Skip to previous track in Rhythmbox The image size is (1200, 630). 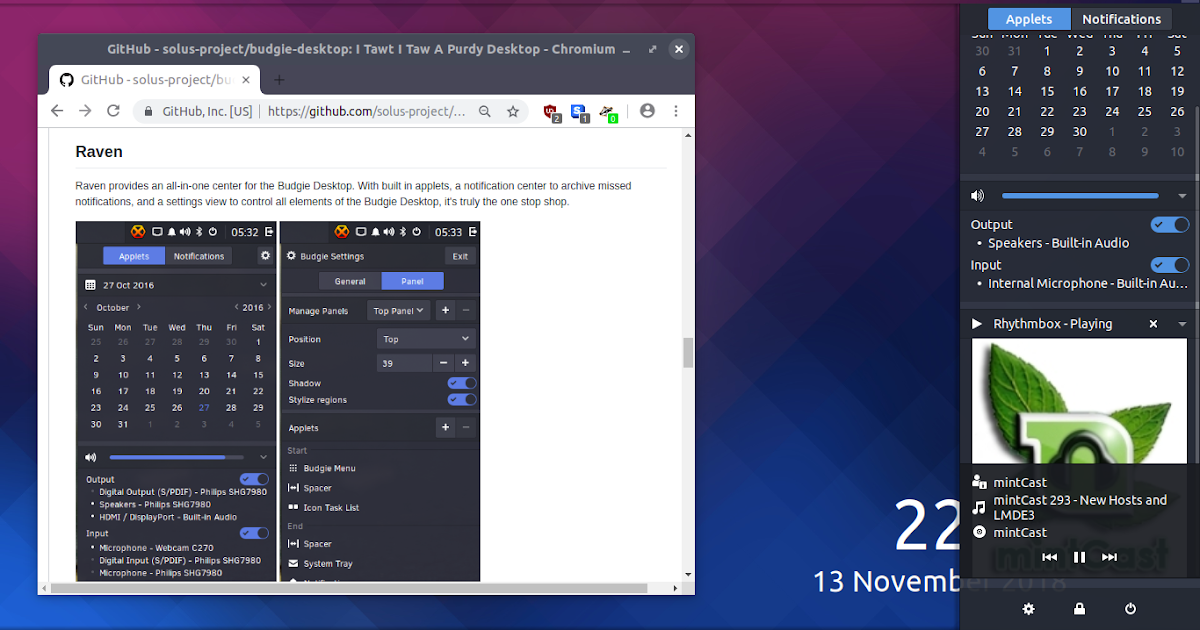coord(1049,557)
